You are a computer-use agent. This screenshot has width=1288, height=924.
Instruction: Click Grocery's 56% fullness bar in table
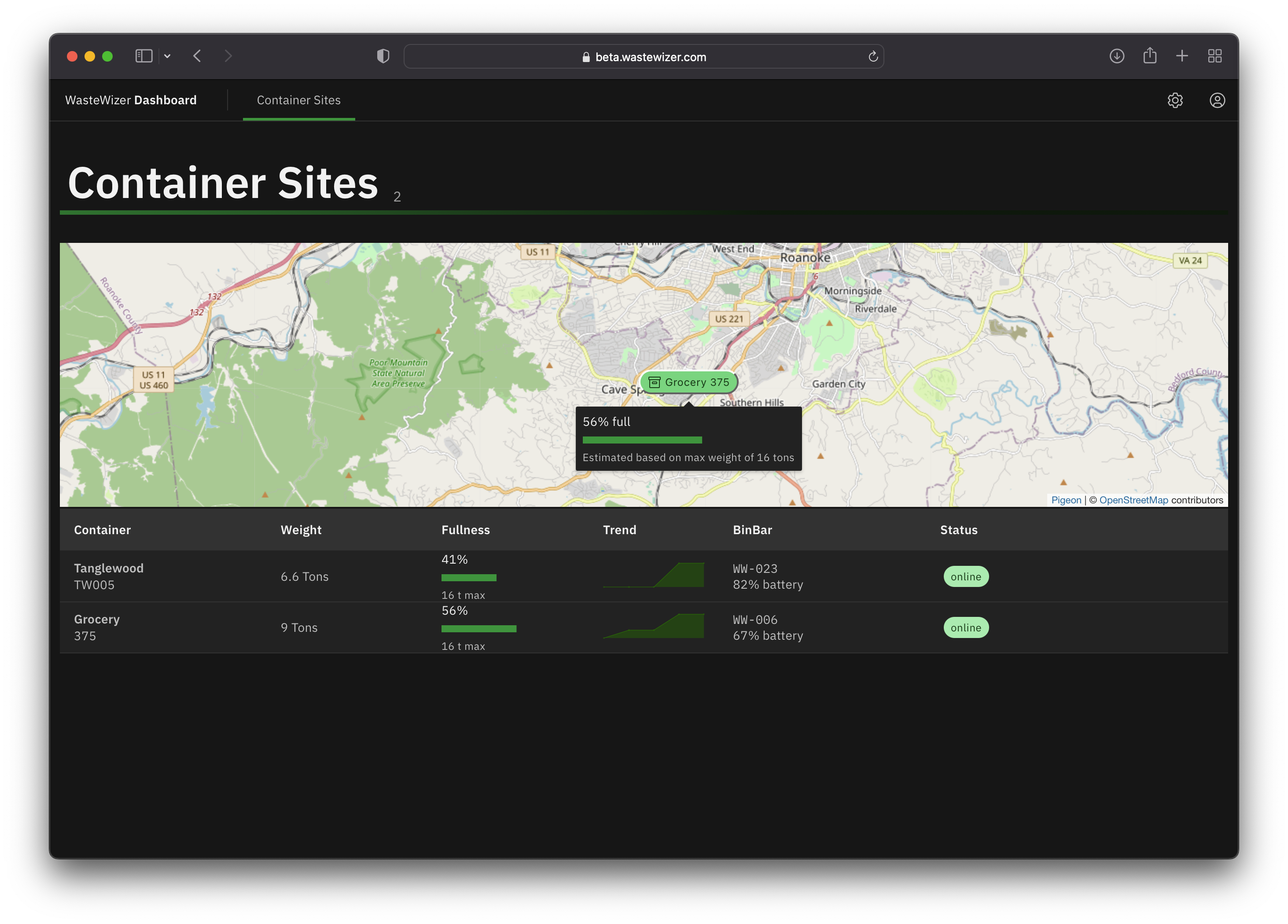tap(479, 628)
